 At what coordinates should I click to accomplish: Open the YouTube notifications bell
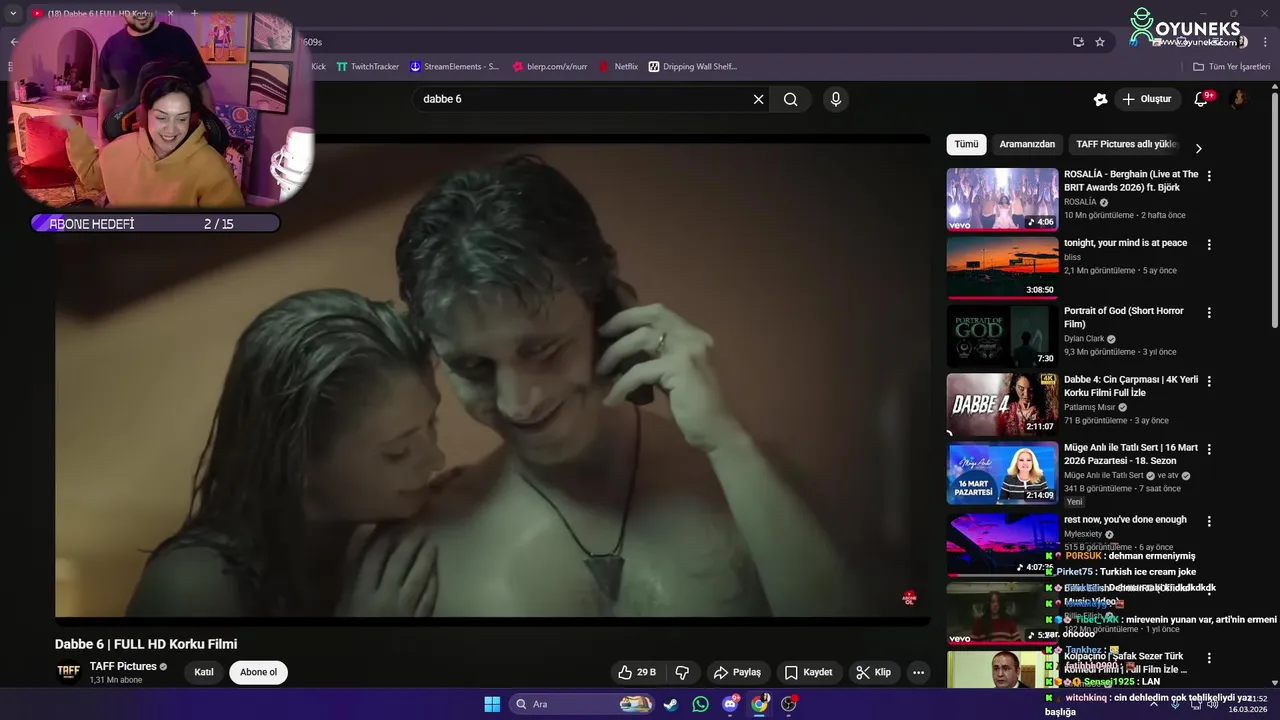[1201, 99]
